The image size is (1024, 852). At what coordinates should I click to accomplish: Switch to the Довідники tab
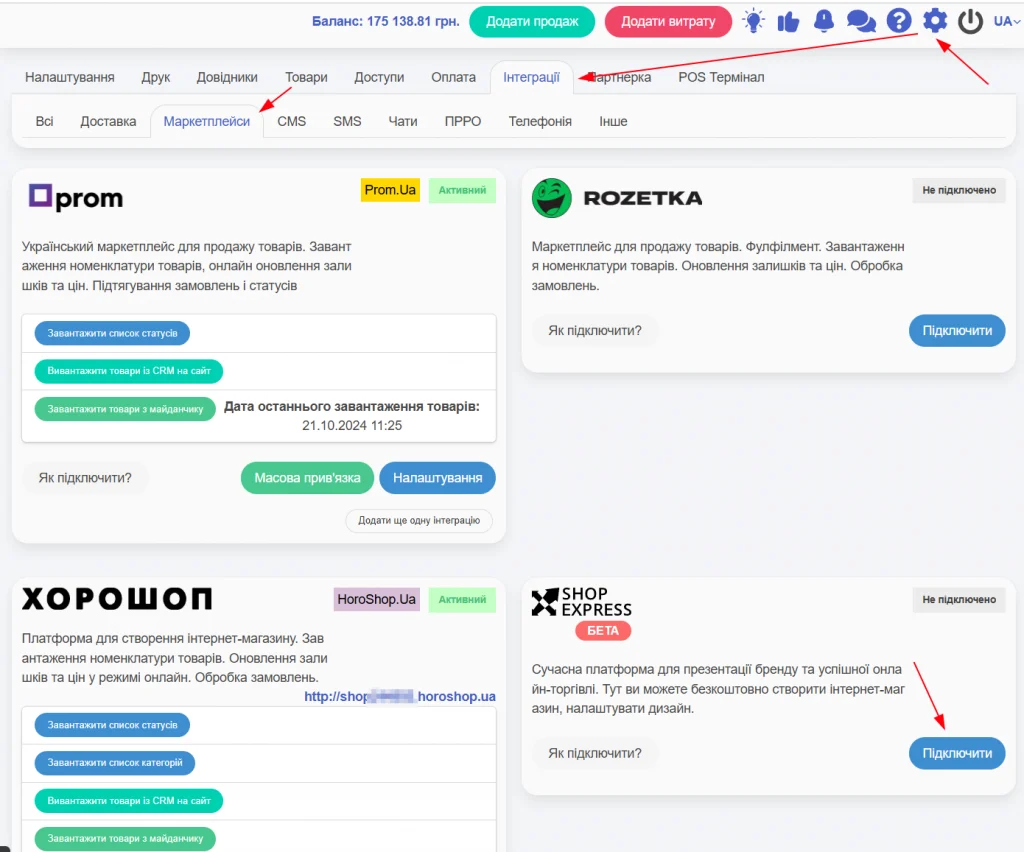pyautogui.click(x=227, y=77)
